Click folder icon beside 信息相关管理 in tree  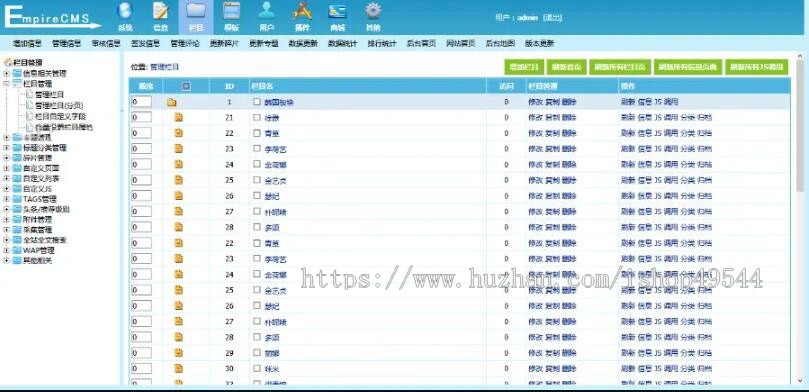pyautogui.click(x=17, y=74)
